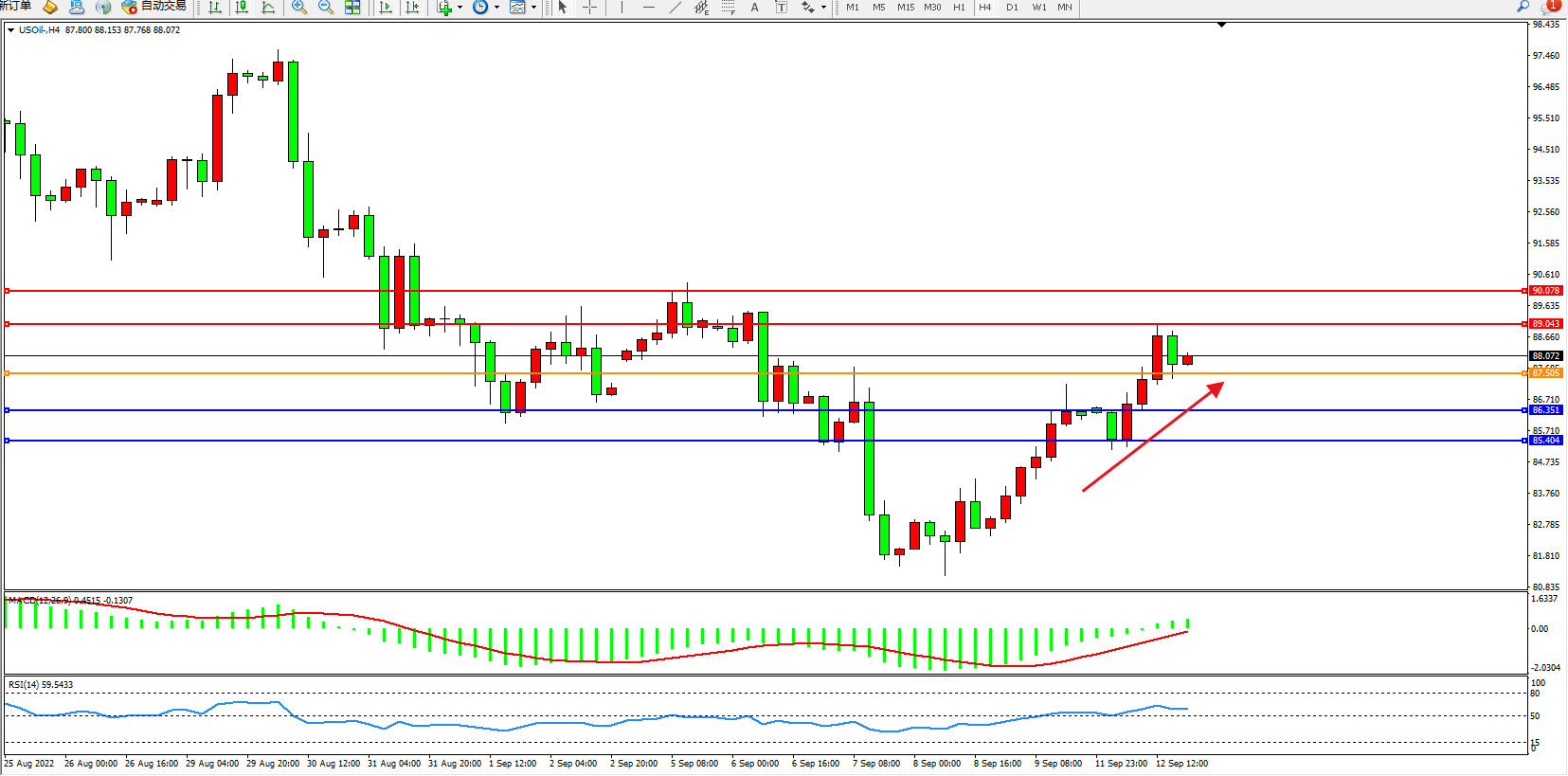Image resolution: width=1568 pixels, height=776 pixels.
Task: Click the zoom in magnifier icon
Action: pyautogui.click(x=299, y=8)
